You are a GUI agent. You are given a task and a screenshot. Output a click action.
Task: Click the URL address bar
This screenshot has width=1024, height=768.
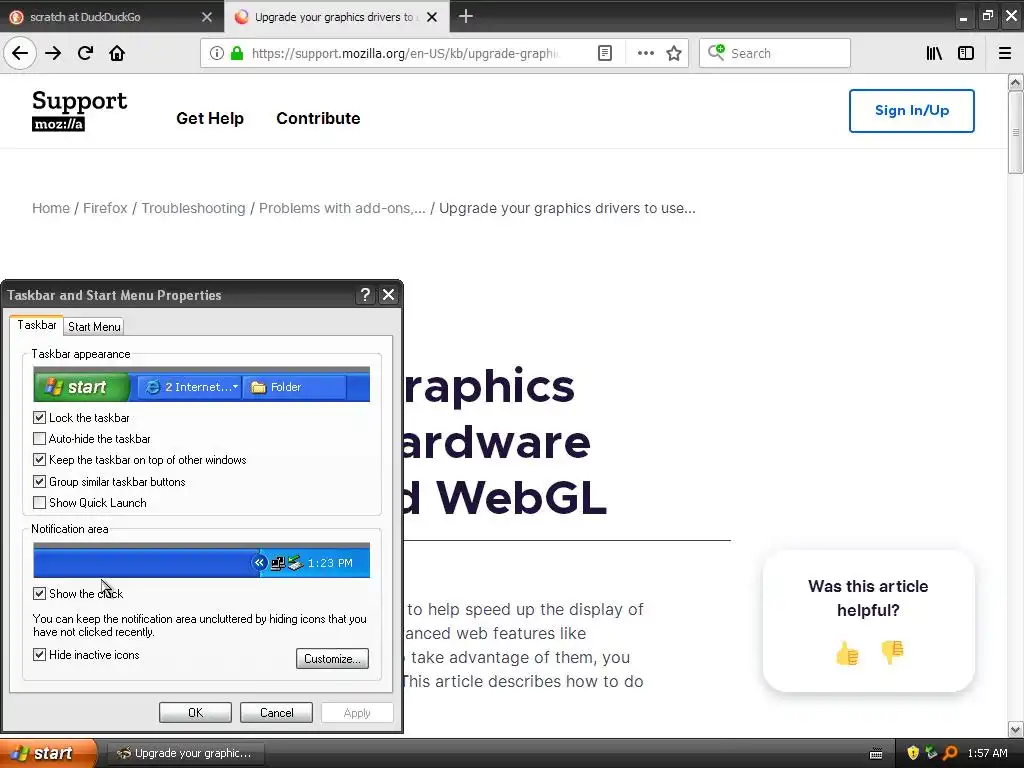[405, 53]
